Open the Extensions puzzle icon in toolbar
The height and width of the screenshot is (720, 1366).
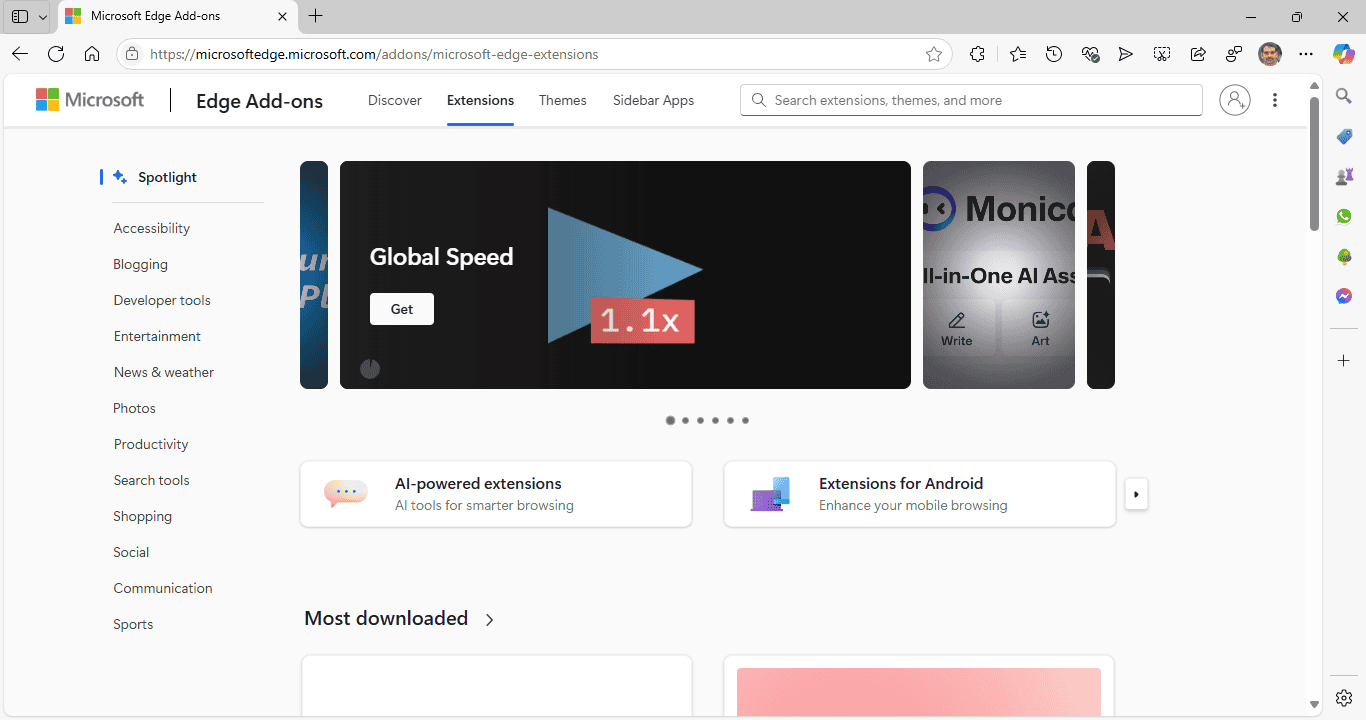977,55
